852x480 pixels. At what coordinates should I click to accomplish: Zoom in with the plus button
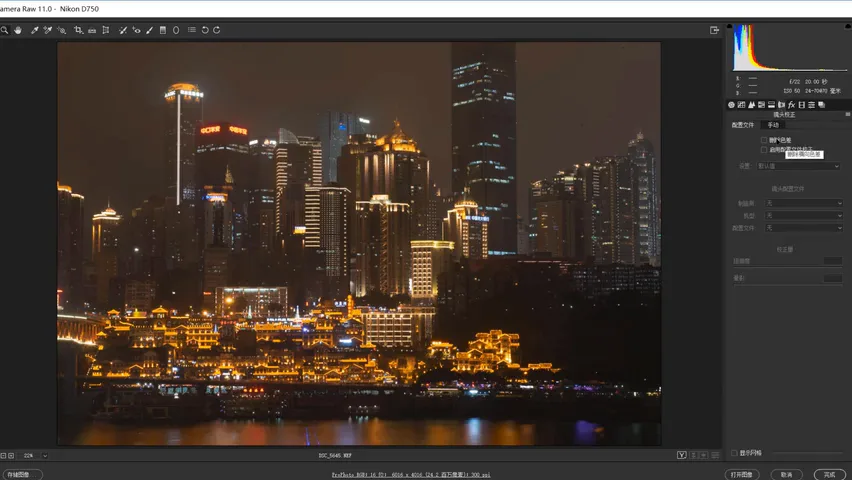click(11, 456)
